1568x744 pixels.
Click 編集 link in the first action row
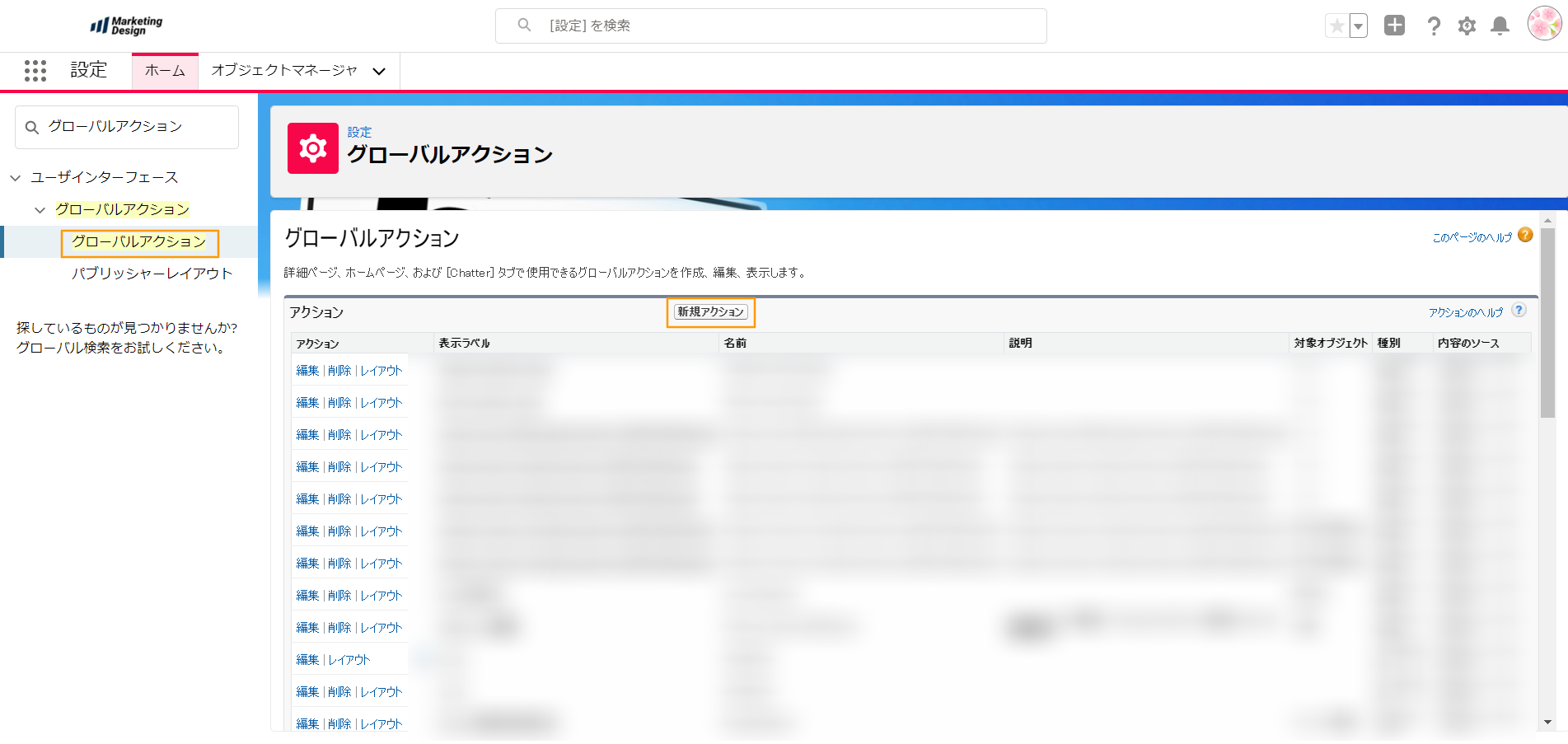(307, 371)
